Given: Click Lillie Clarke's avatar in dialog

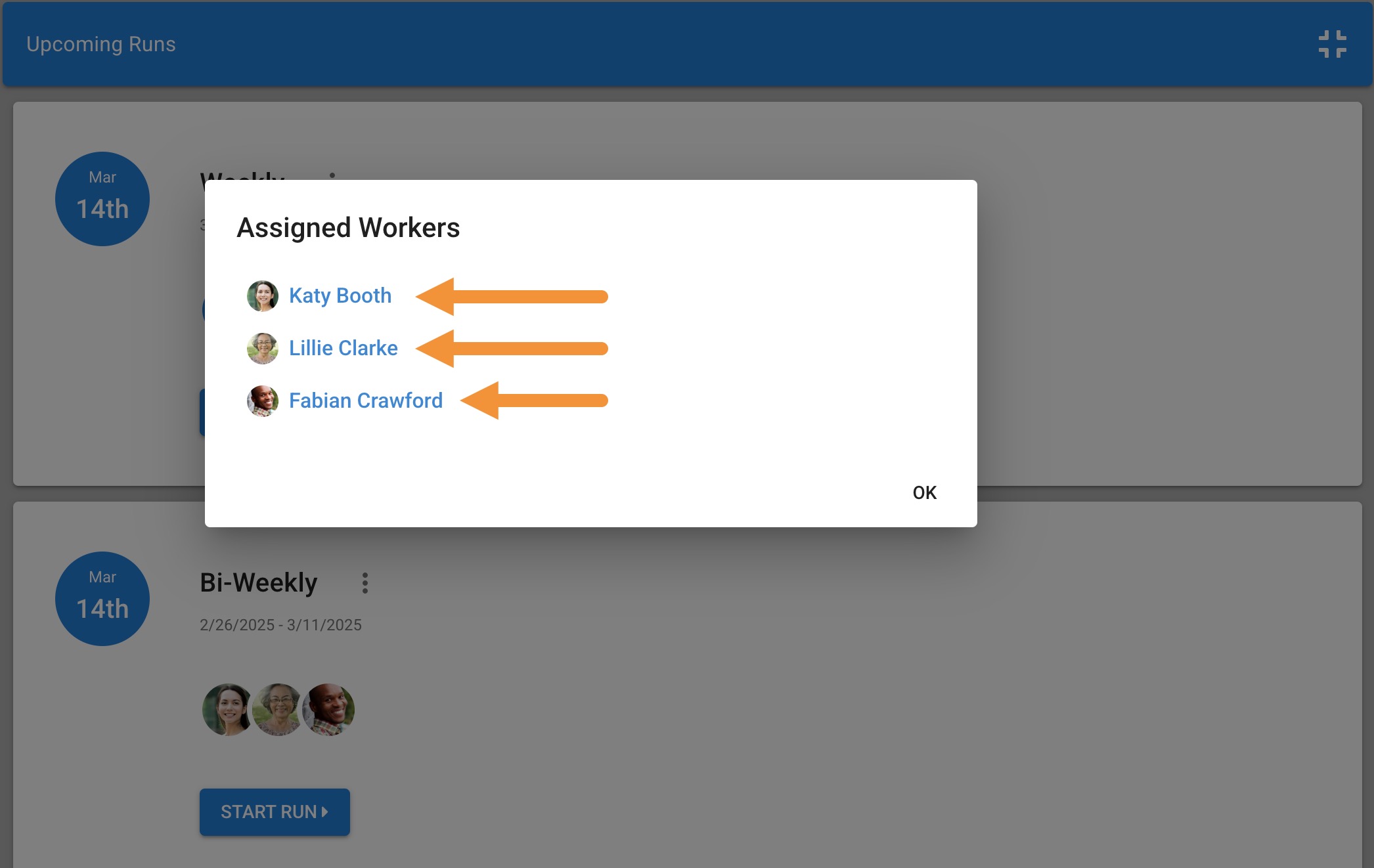Looking at the screenshot, I should [262, 348].
